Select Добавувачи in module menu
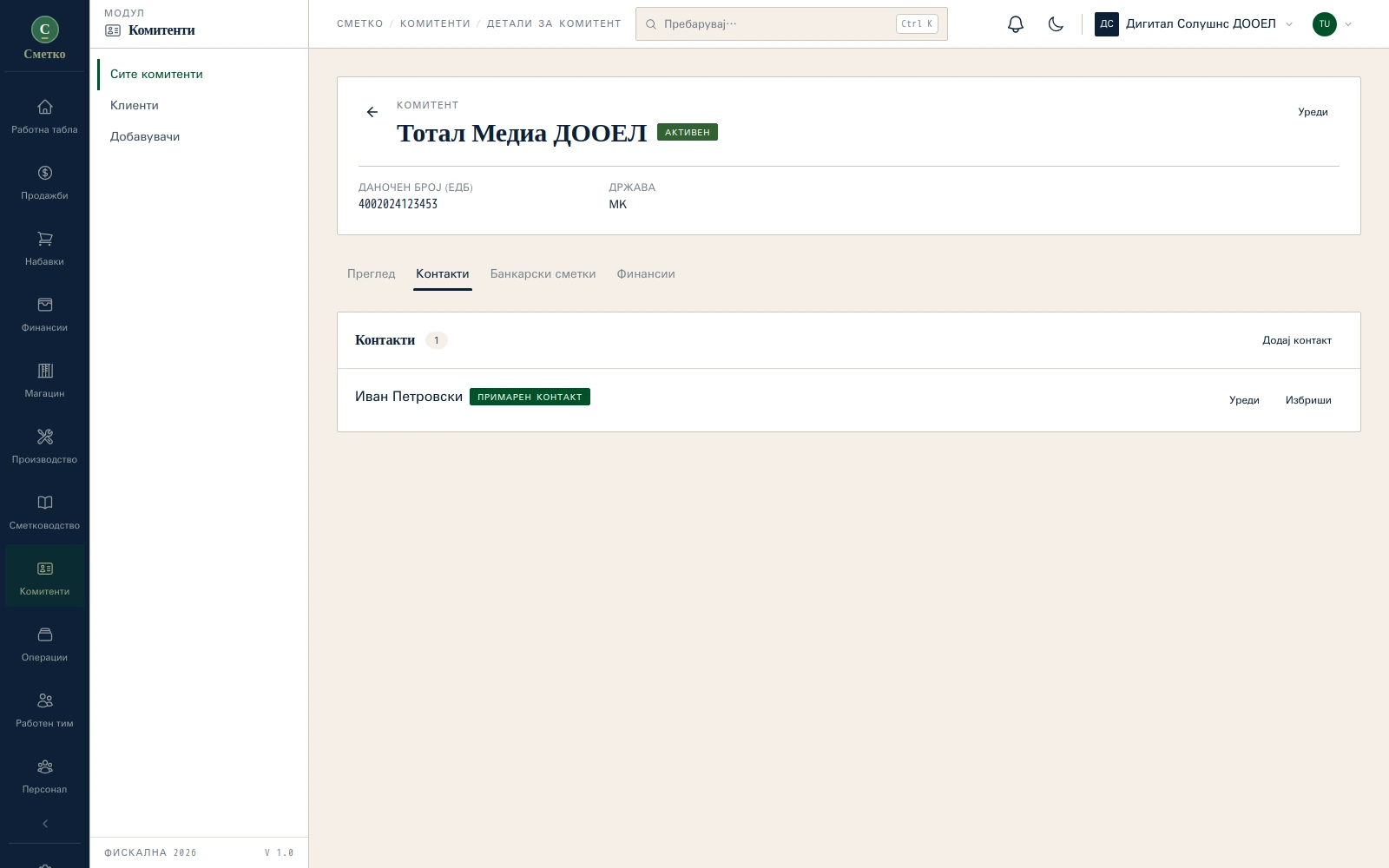This screenshot has height=868, width=1389. point(145,137)
